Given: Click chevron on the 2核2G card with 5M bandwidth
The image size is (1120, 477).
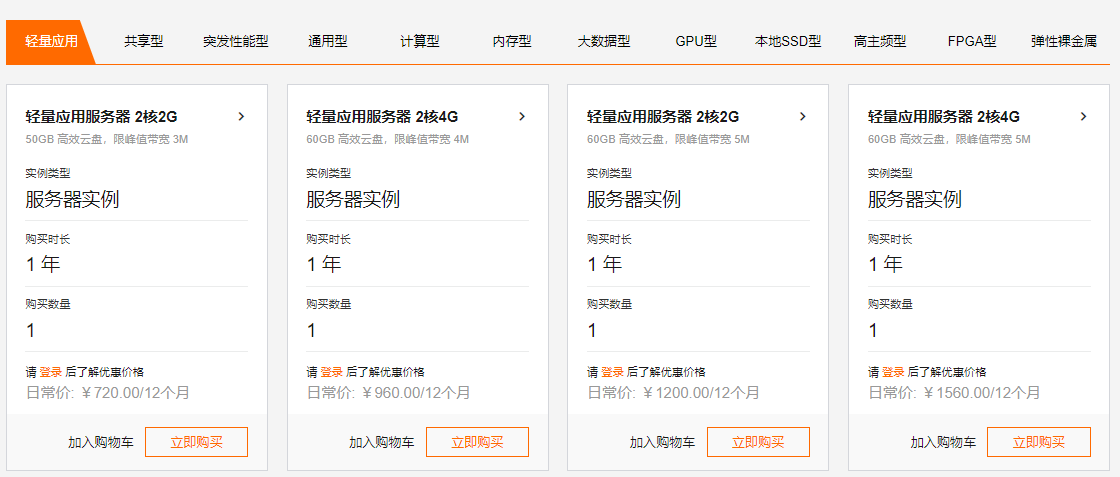Looking at the screenshot, I should coord(803,116).
